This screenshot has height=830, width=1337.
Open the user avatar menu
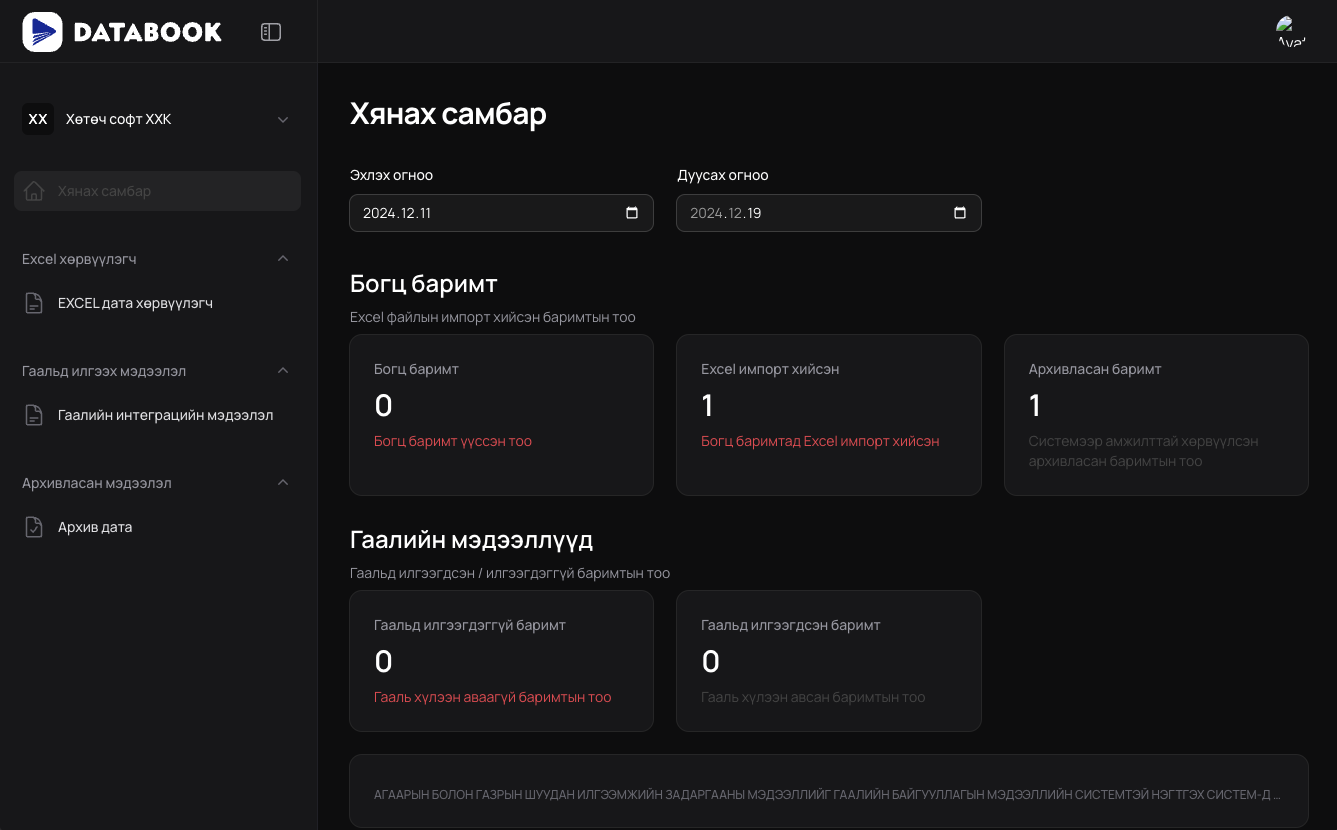[1290, 32]
